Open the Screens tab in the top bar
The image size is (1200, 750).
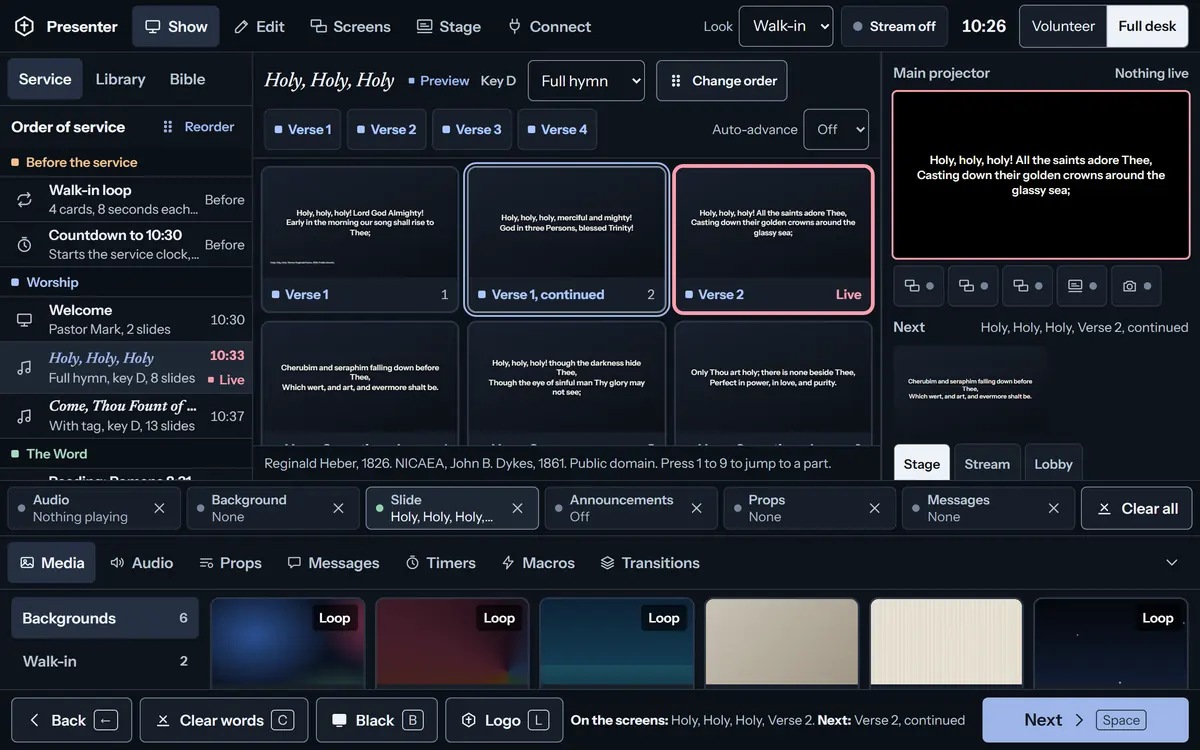click(350, 26)
